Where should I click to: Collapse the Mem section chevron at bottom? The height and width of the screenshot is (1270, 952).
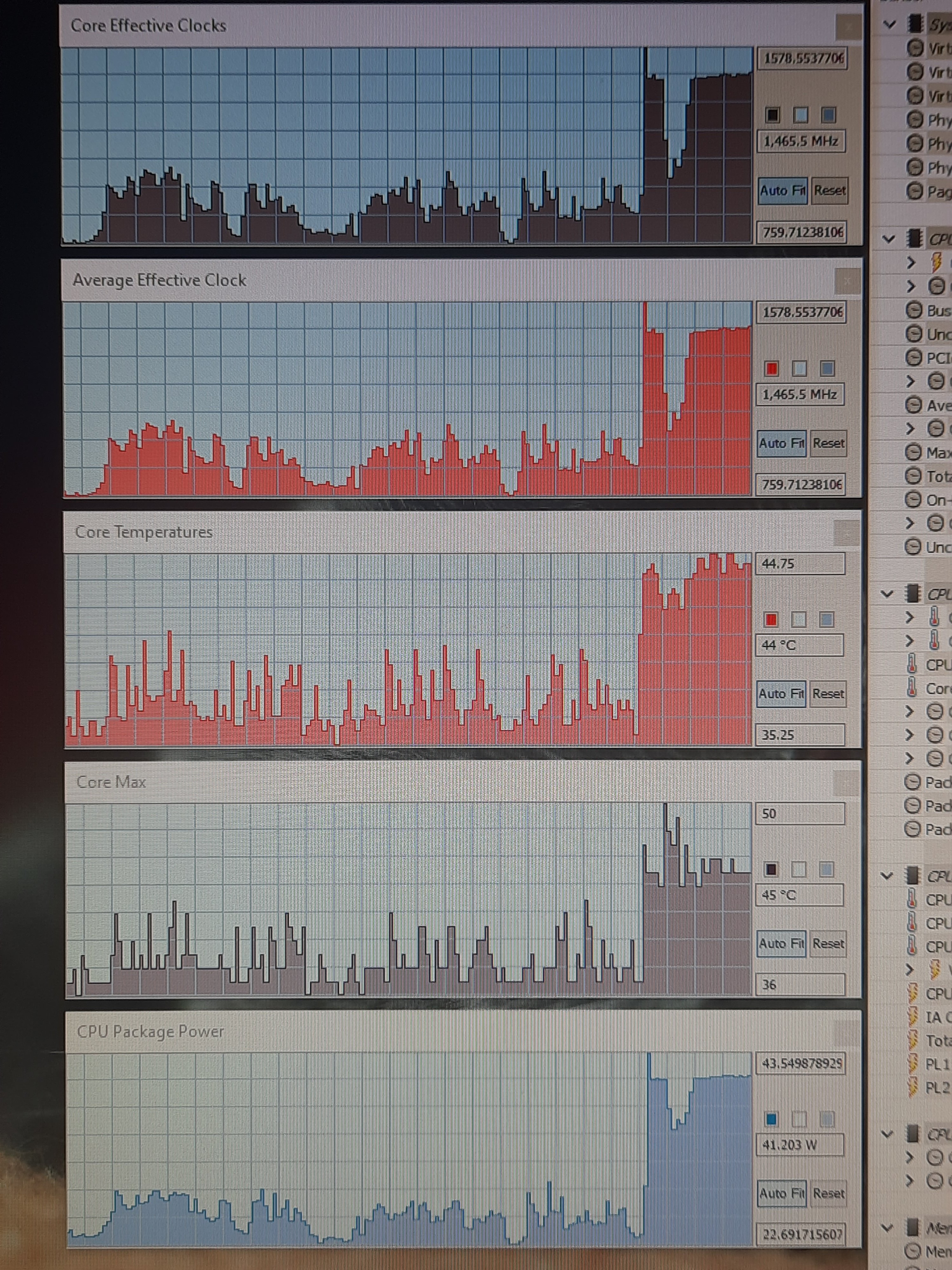pyautogui.click(x=887, y=1227)
